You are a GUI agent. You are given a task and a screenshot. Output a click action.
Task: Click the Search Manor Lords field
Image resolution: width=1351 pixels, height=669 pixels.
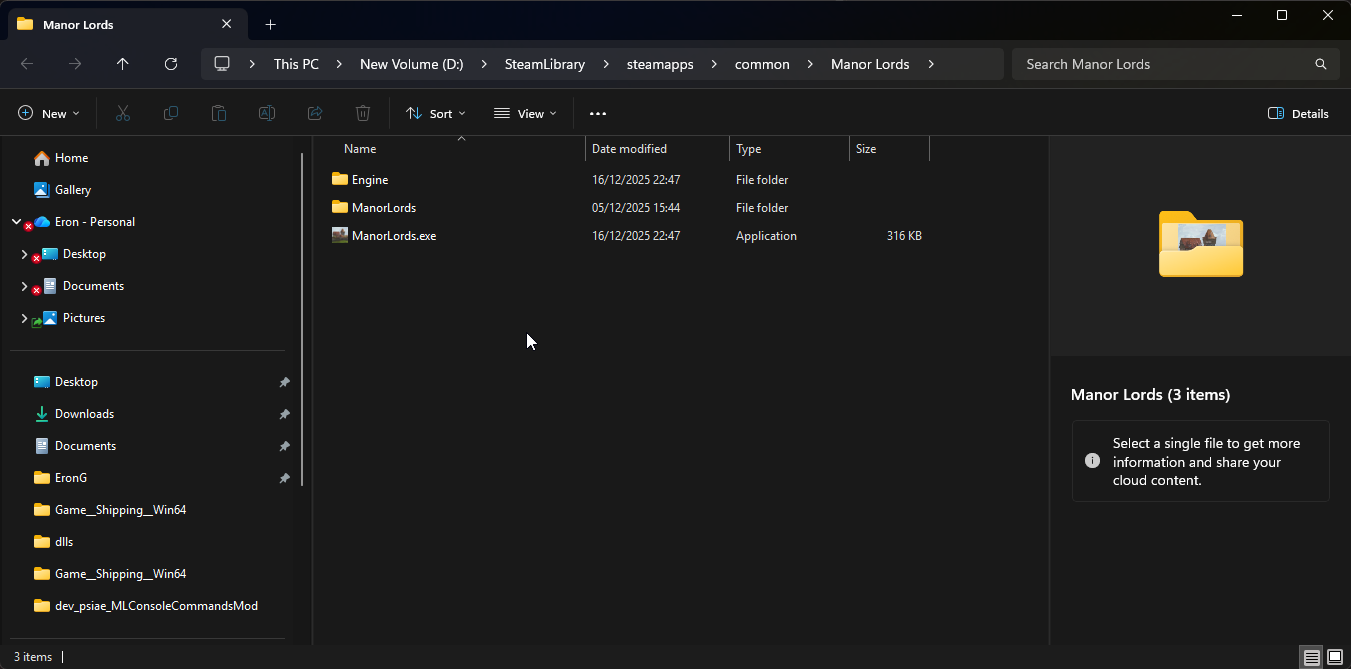click(1165, 64)
